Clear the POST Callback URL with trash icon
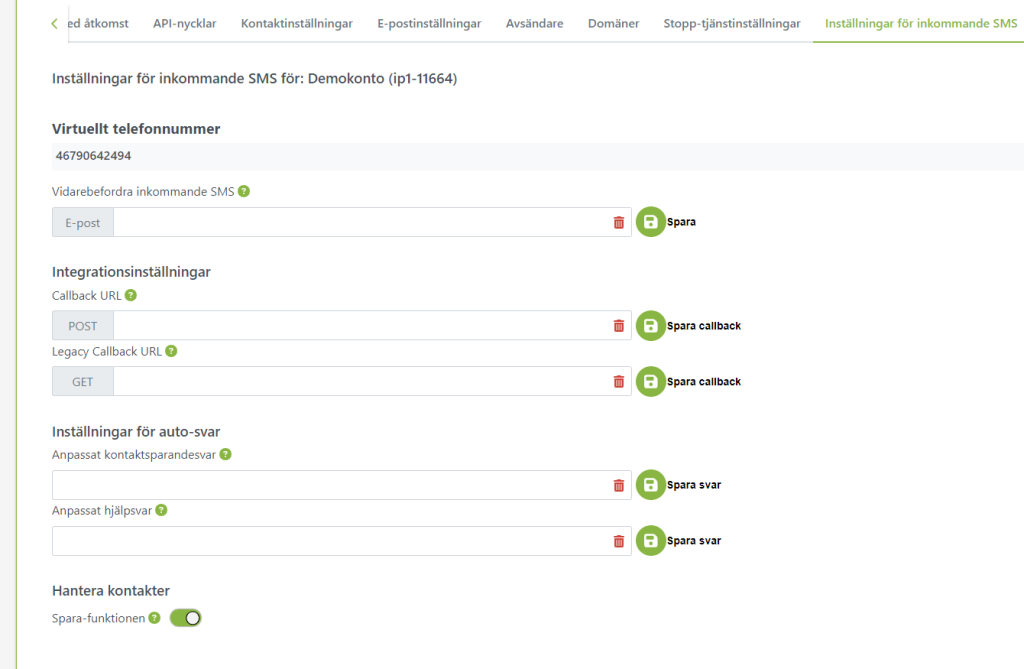The height and width of the screenshot is (669, 1024). pyautogui.click(x=618, y=326)
